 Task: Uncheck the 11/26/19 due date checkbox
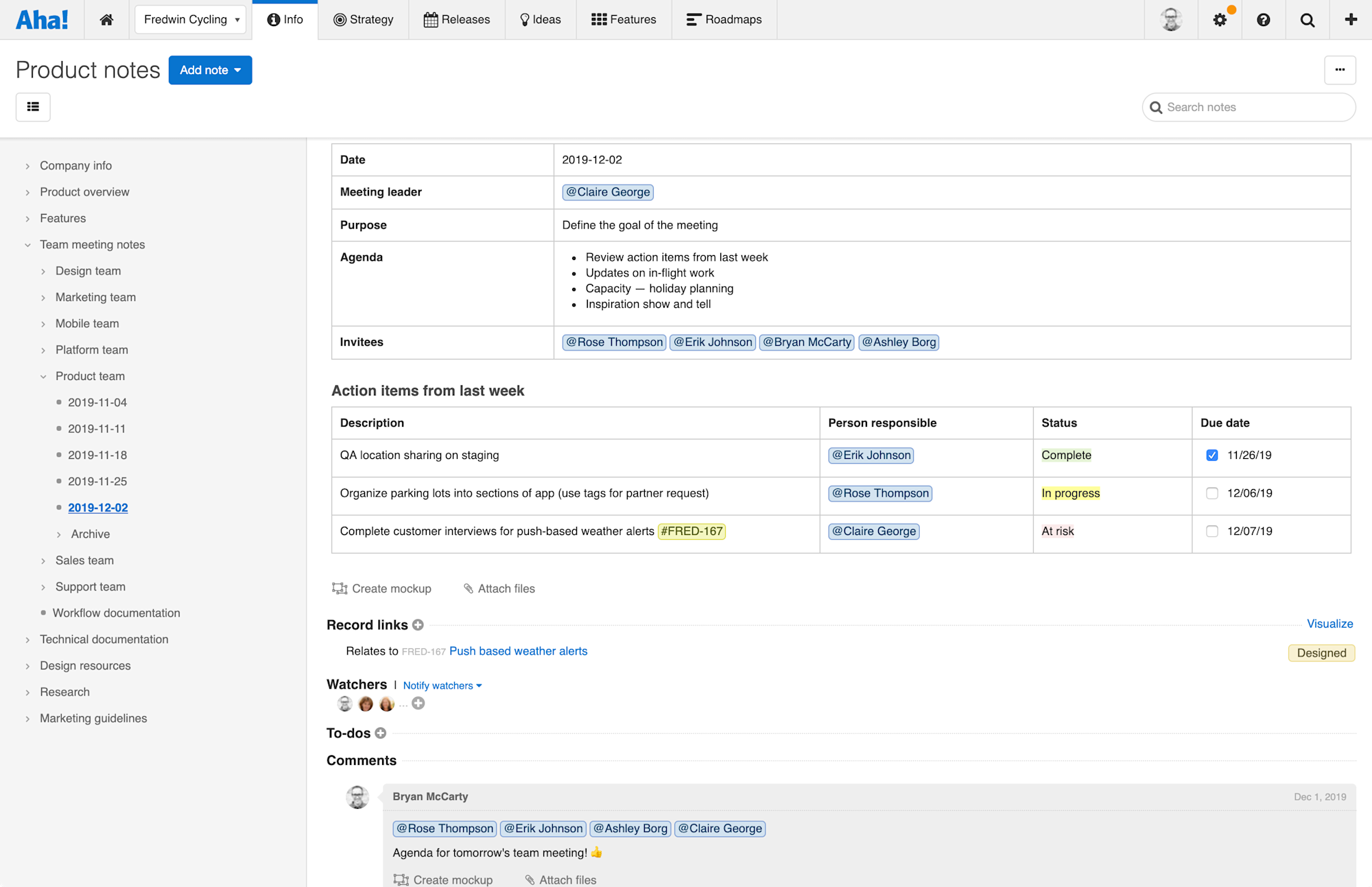[1212, 454]
